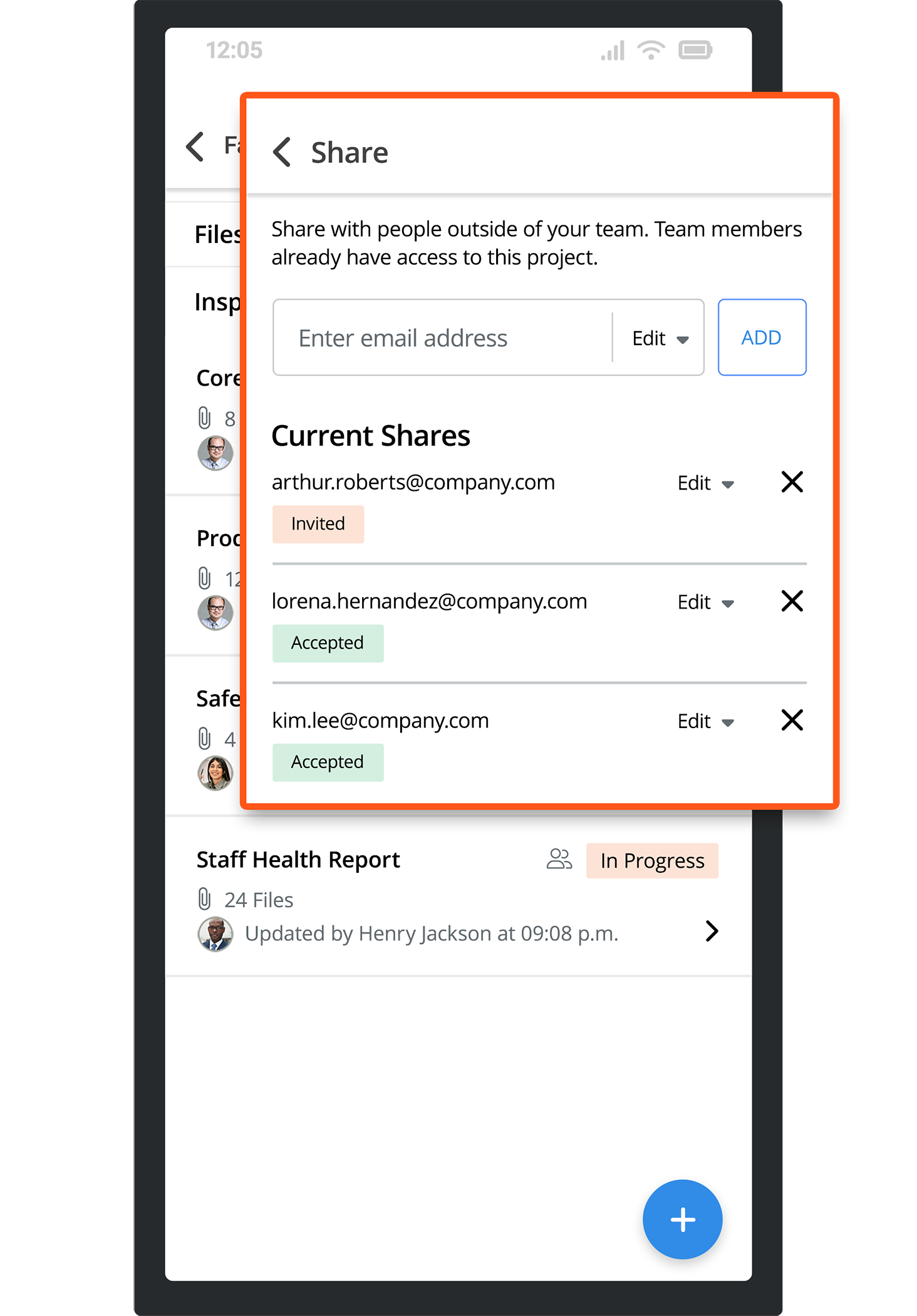Change permission for lorena.hernandez@company.com

tap(705, 602)
